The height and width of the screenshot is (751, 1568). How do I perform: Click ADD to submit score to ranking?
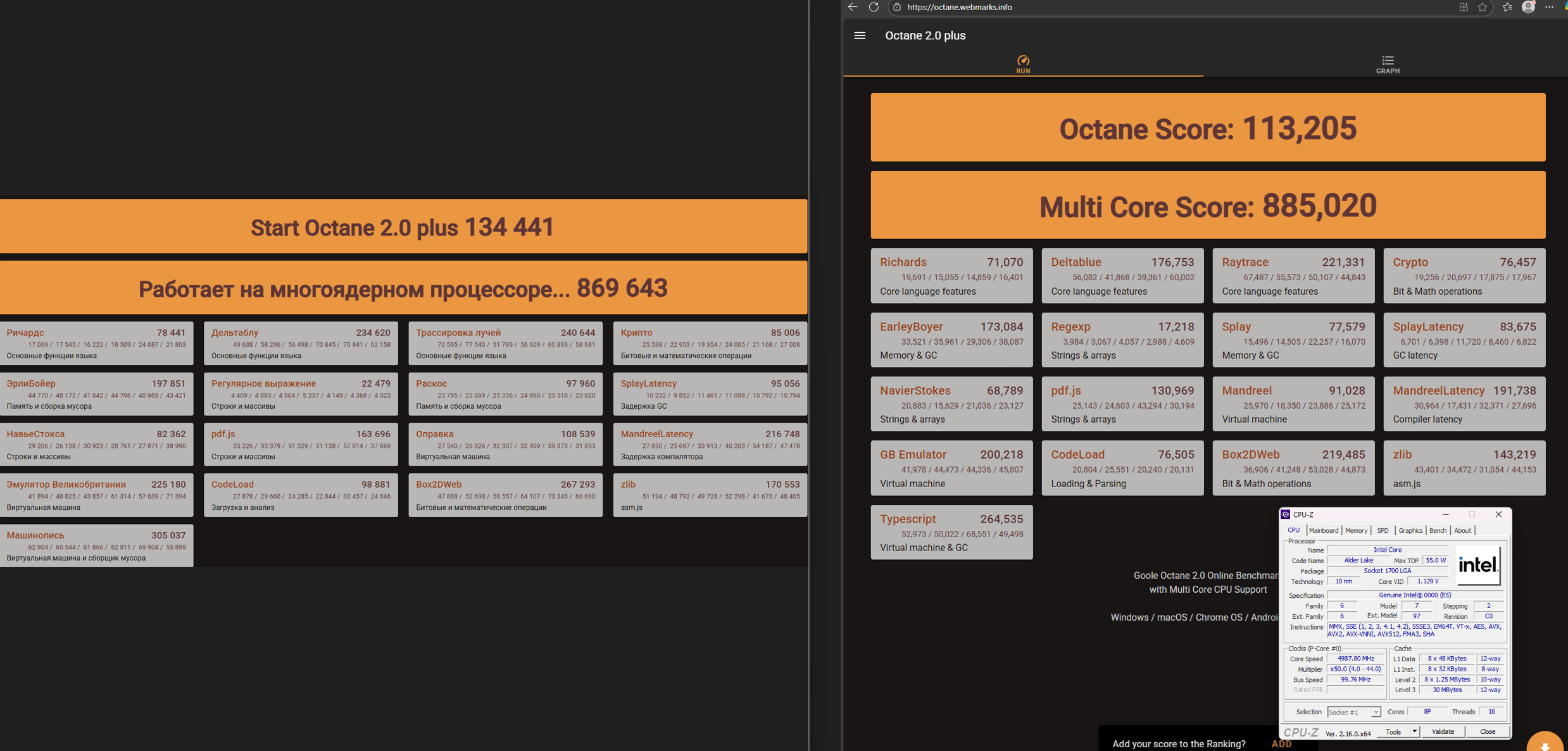pyautogui.click(x=1281, y=744)
